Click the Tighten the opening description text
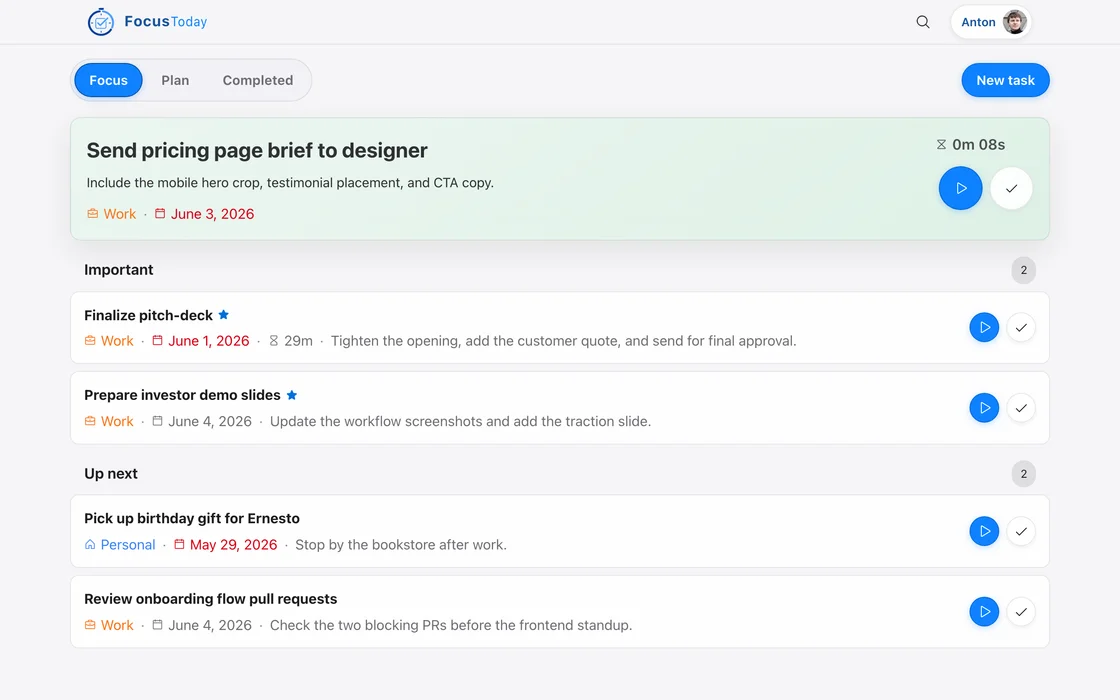Image resolution: width=1120 pixels, height=700 pixels. pos(564,341)
